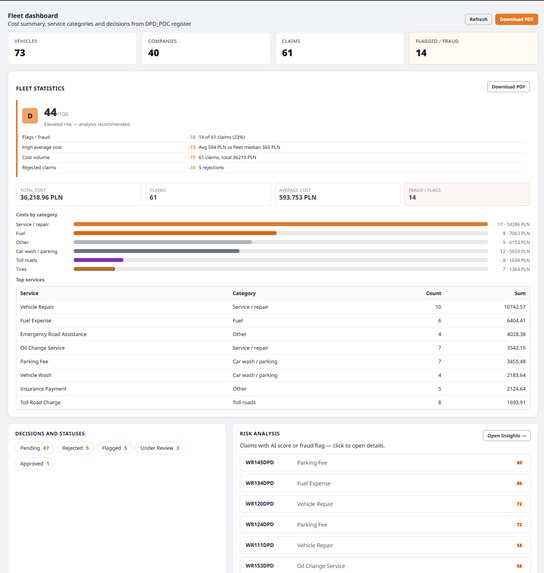Select the Vehicles 73 summary card
Screen dimensions: 544x573
coord(72,48)
